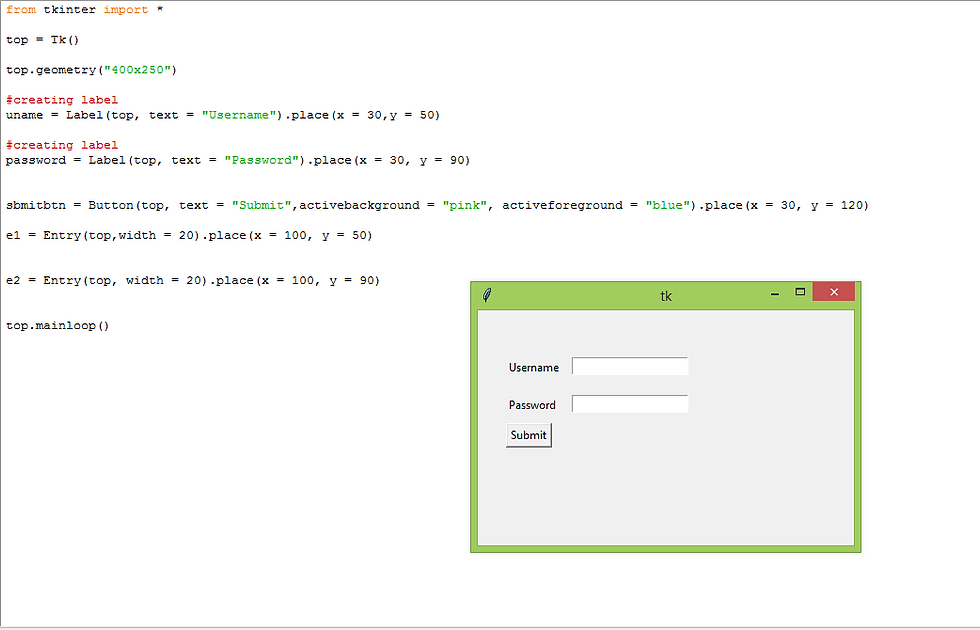Focus the Username entry field
This screenshot has width=980, height=630.
click(x=630, y=366)
